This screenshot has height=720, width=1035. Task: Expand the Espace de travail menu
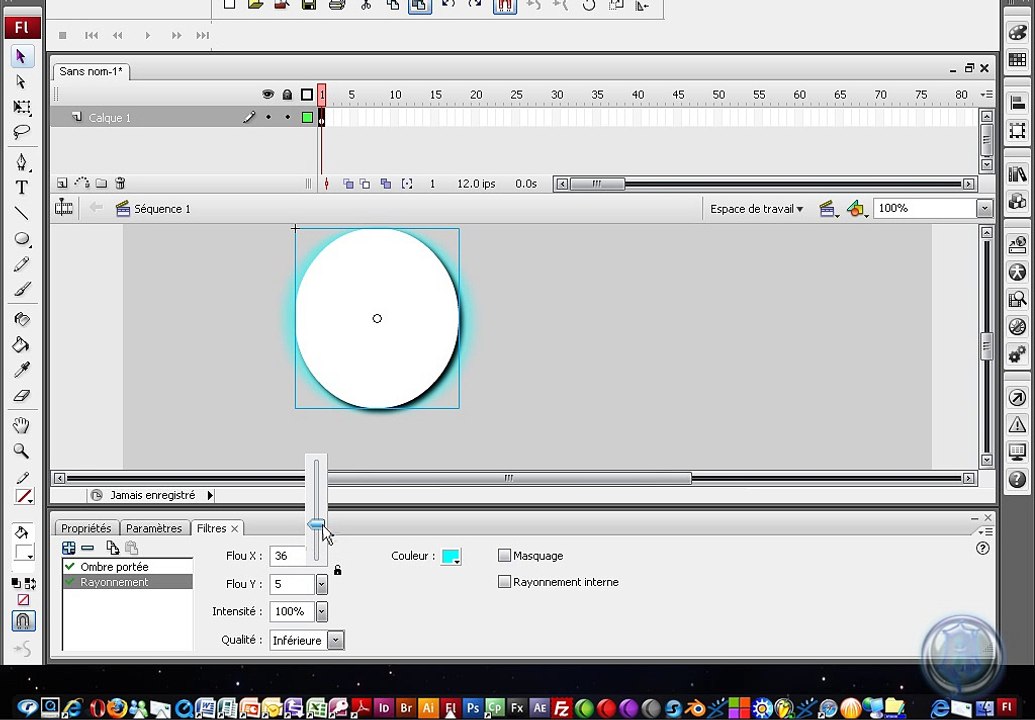tap(756, 209)
